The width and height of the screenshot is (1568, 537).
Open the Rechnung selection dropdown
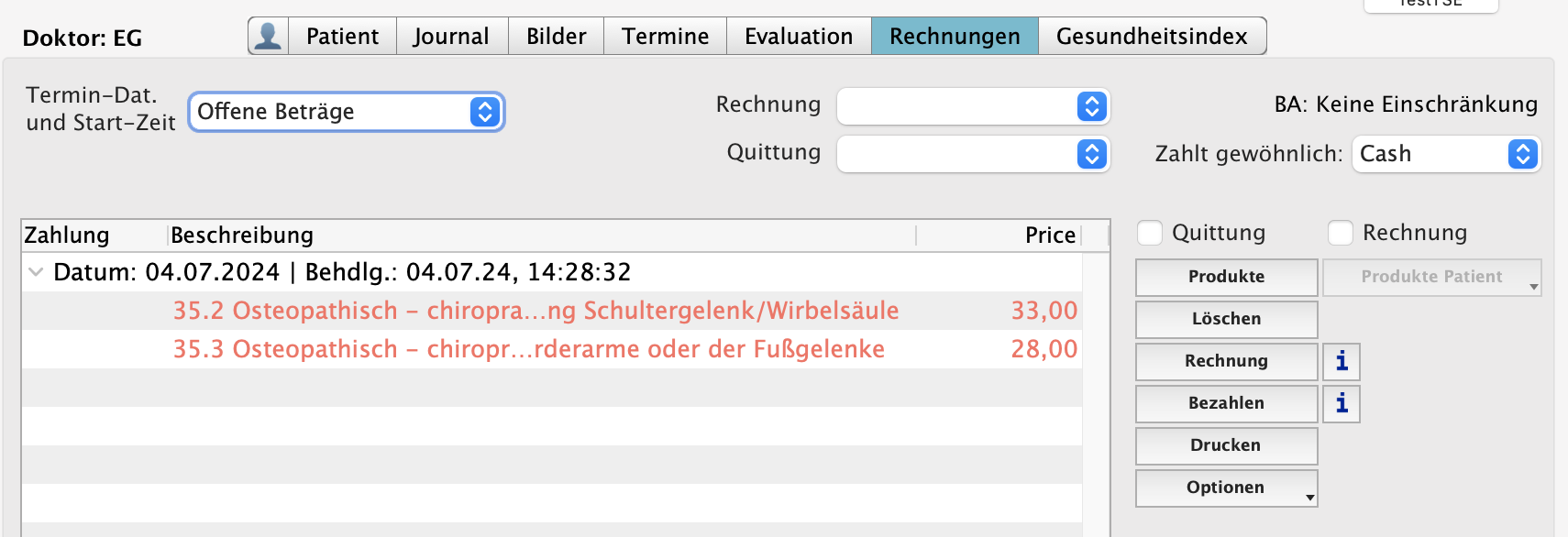tap(973, 106)
